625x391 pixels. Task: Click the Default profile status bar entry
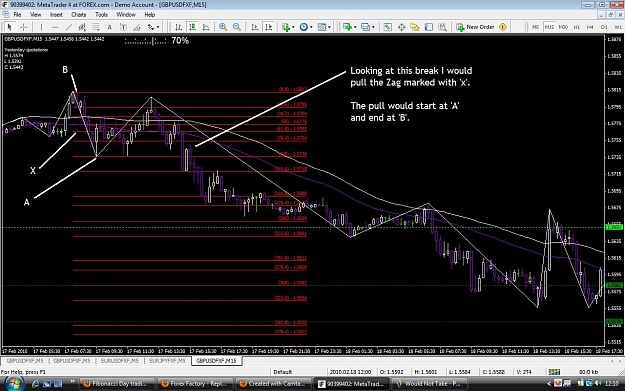click(283, 372)
